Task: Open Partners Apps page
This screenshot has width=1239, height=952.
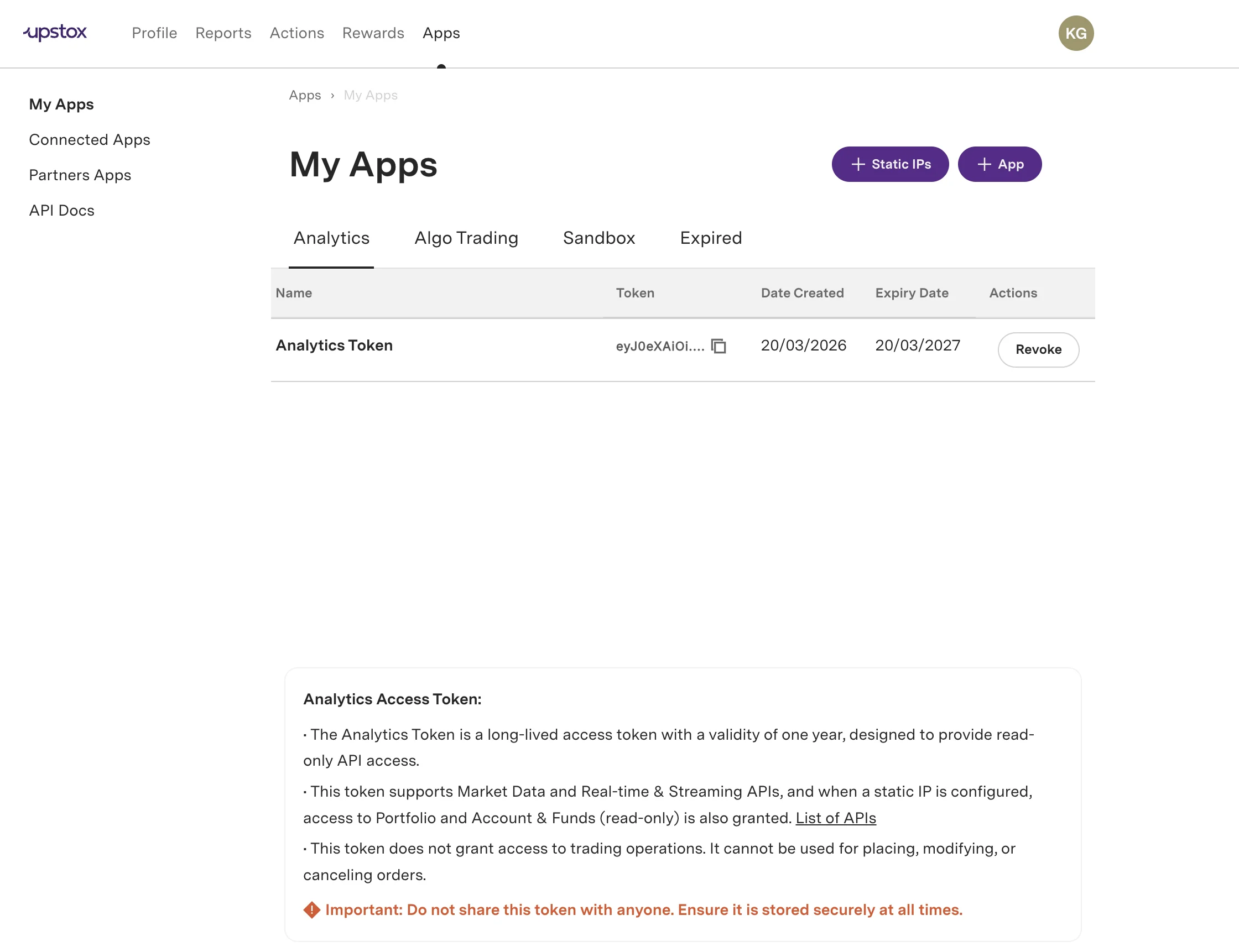Action: point(80,175)
